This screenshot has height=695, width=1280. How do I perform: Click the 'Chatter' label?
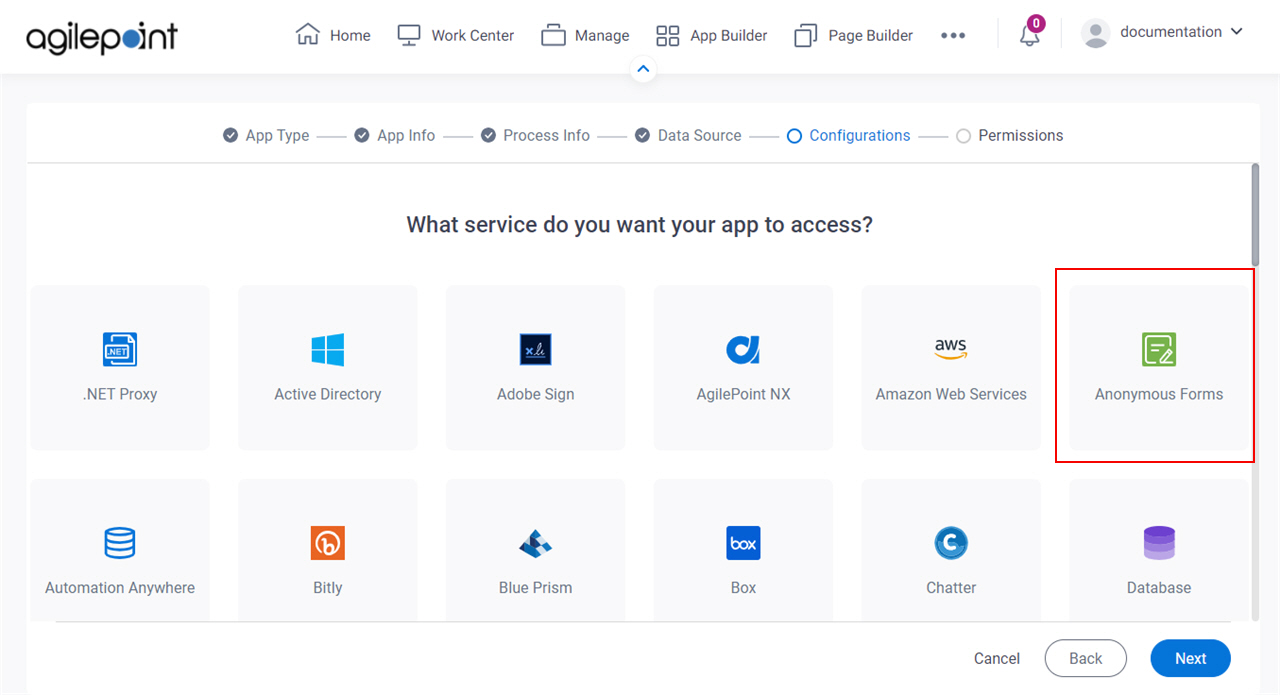tap(951, 587)
